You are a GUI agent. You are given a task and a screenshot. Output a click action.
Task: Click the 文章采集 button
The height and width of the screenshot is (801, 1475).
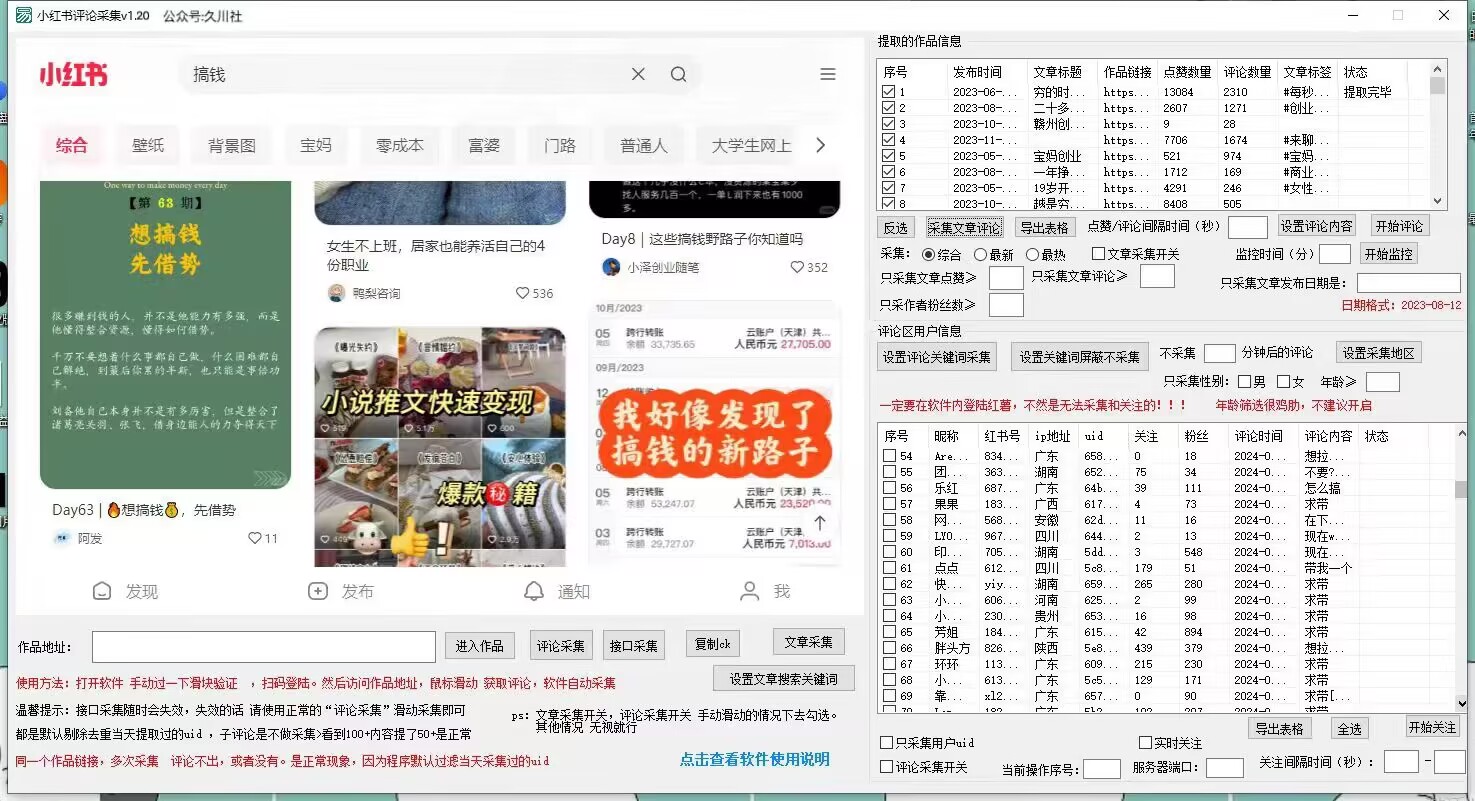point(809,642)
